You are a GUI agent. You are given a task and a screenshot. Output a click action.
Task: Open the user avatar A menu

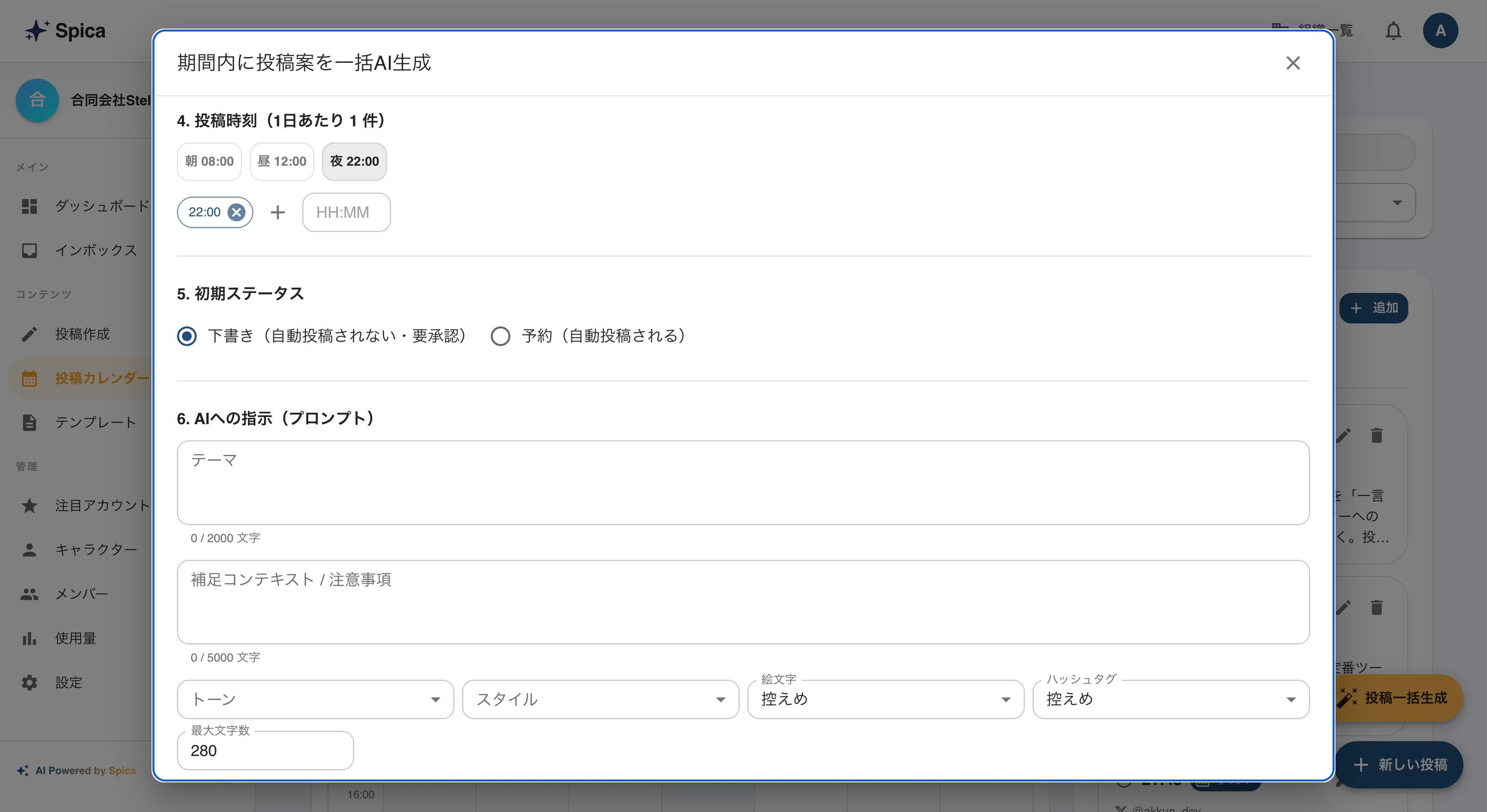click(x=1440, y=31)
